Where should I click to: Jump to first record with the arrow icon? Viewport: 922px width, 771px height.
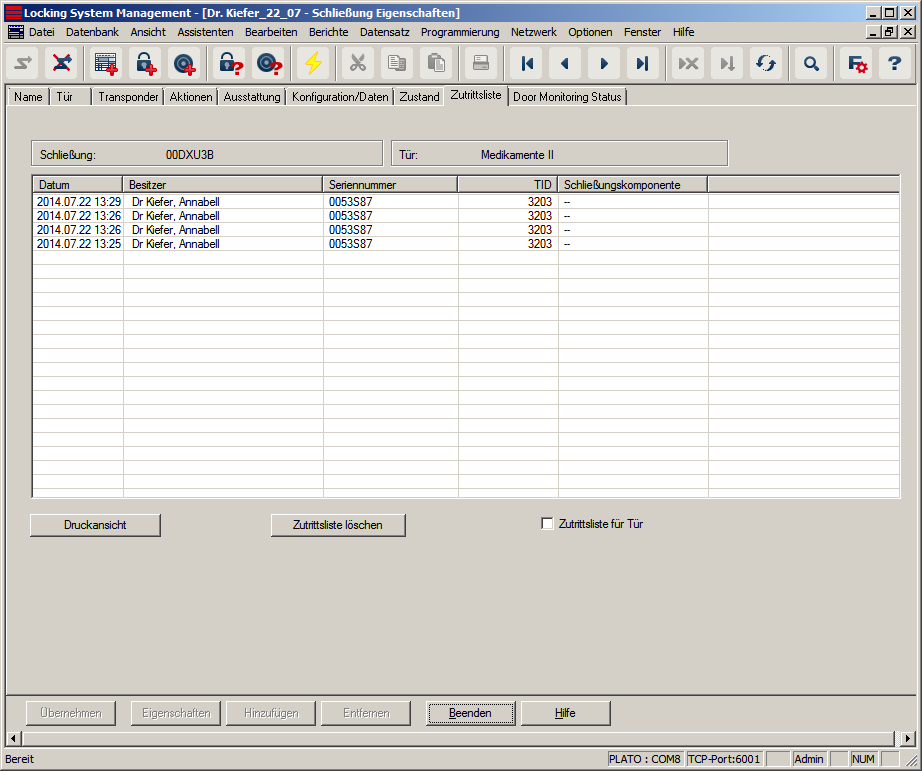tap(527, 63)
